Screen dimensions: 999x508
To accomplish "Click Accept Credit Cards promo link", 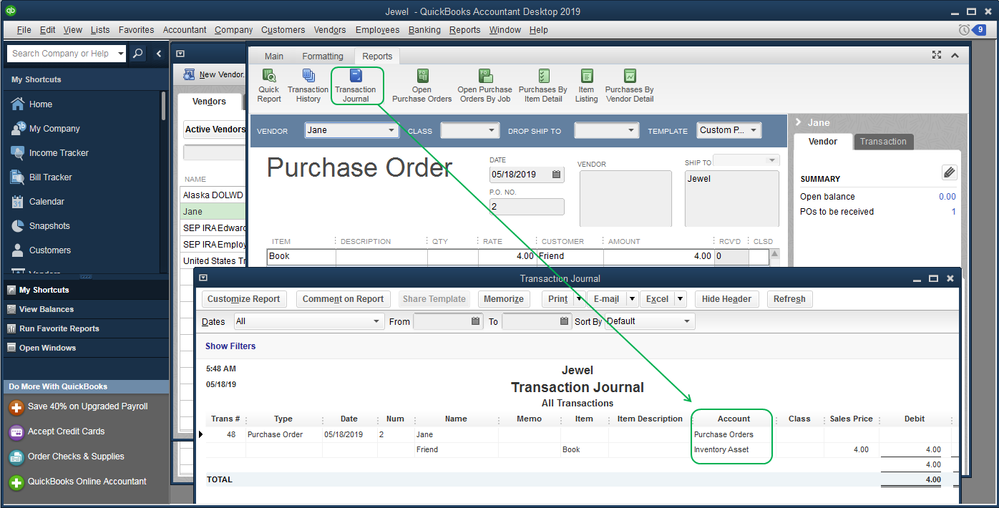I will tap(66, 432).
